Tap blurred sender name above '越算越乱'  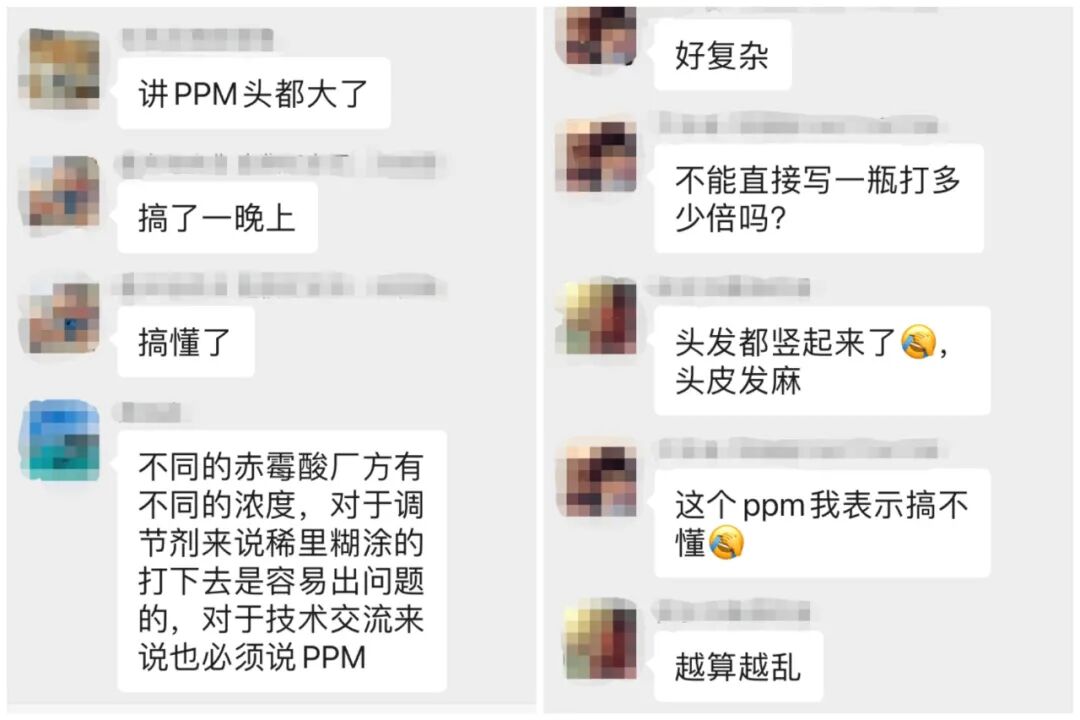pos(733,611)
